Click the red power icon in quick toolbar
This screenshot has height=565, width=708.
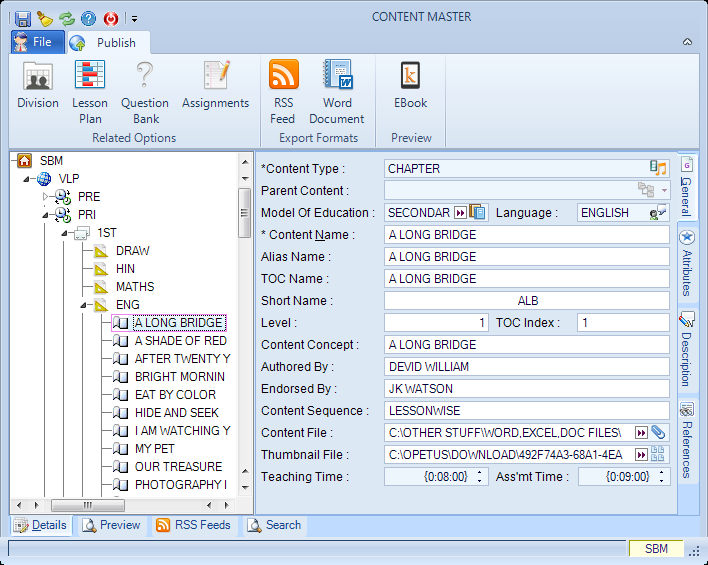point(111,19)
